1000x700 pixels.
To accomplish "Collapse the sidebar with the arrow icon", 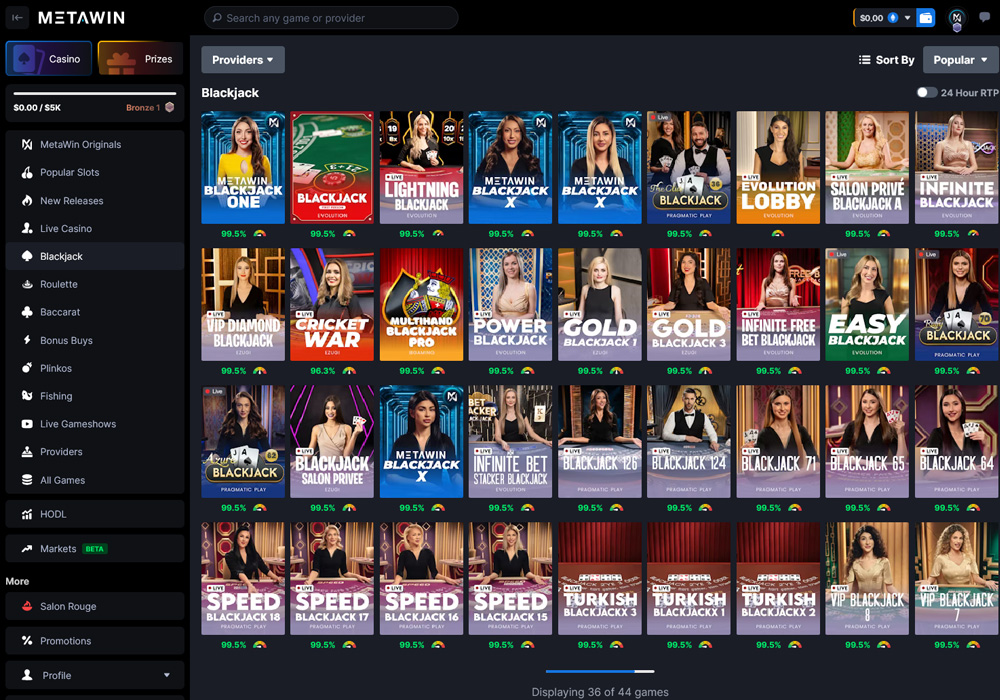I will (x=17, y=18).
